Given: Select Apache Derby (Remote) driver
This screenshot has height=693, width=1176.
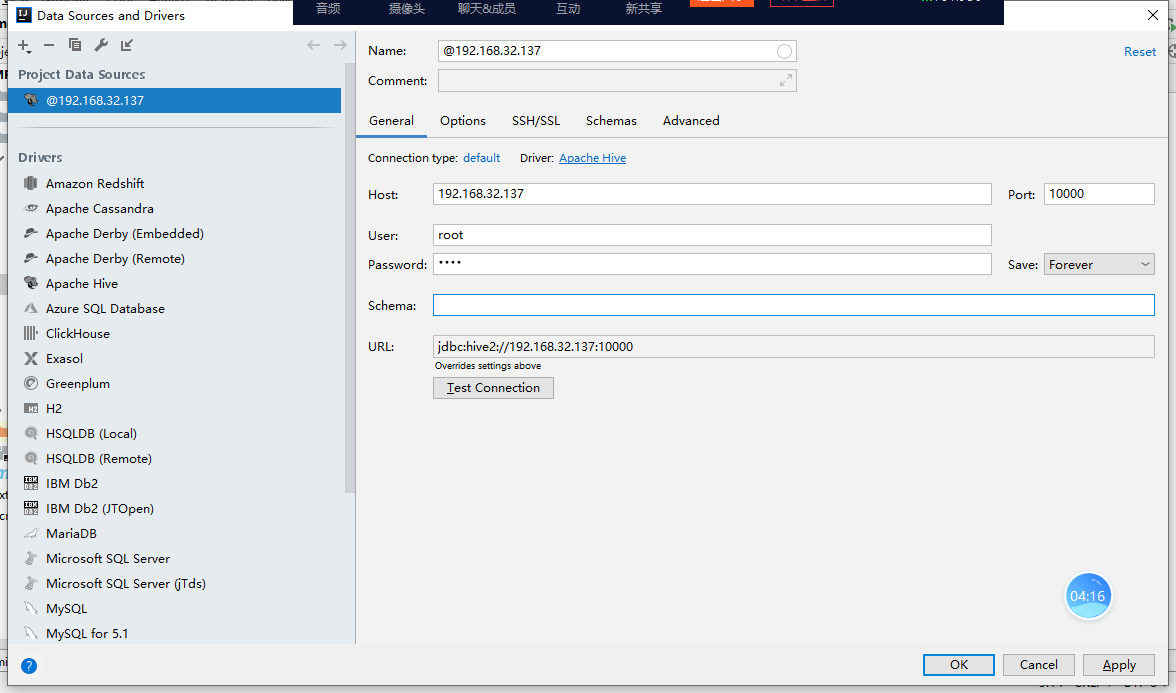Looking at the screenshot, I should click(x=115, y=258).
